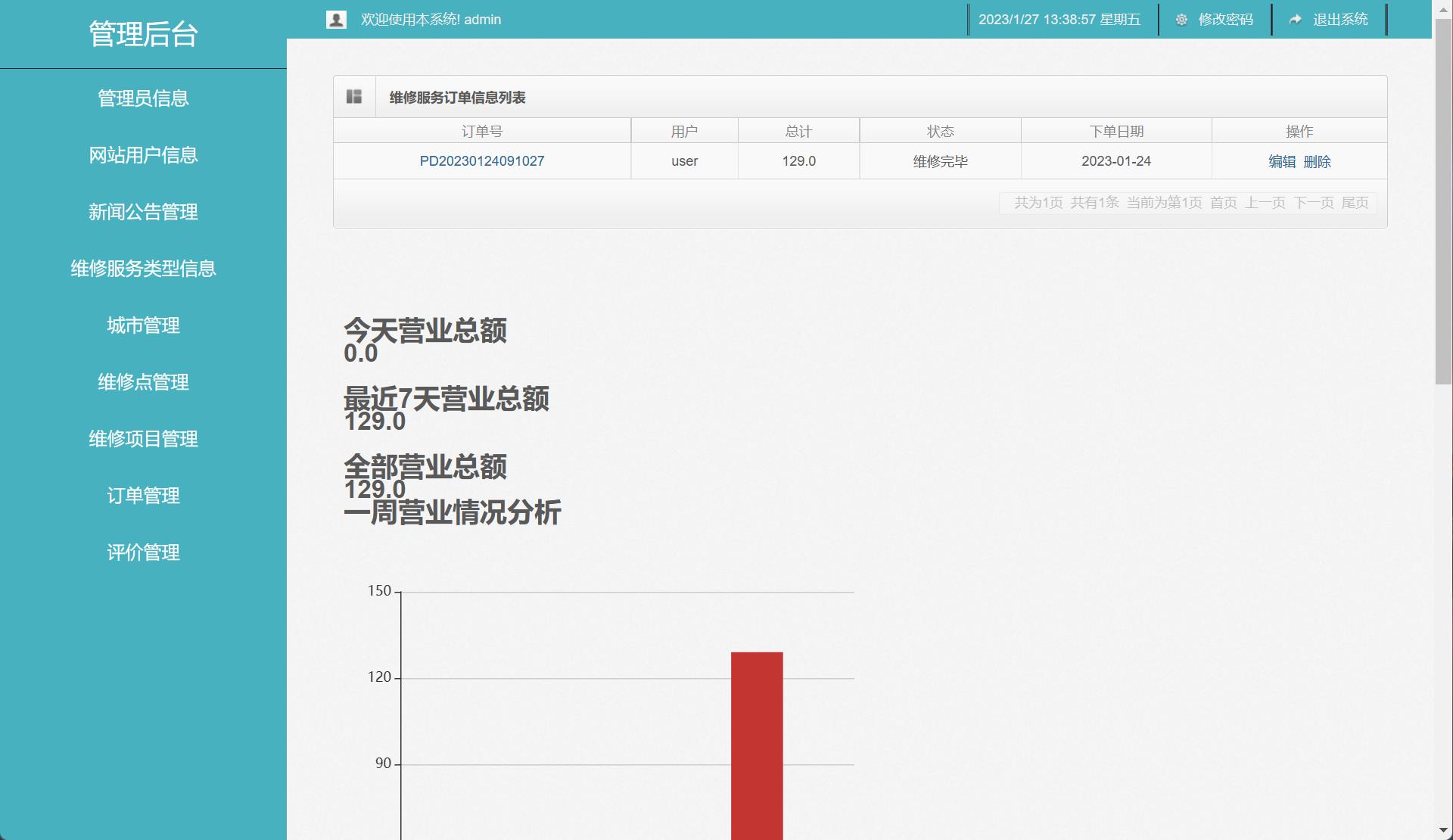The width and height of the screenshot is (1453, 840).
Task: Open 评价管理 section
Action: (x=143, y=552)
